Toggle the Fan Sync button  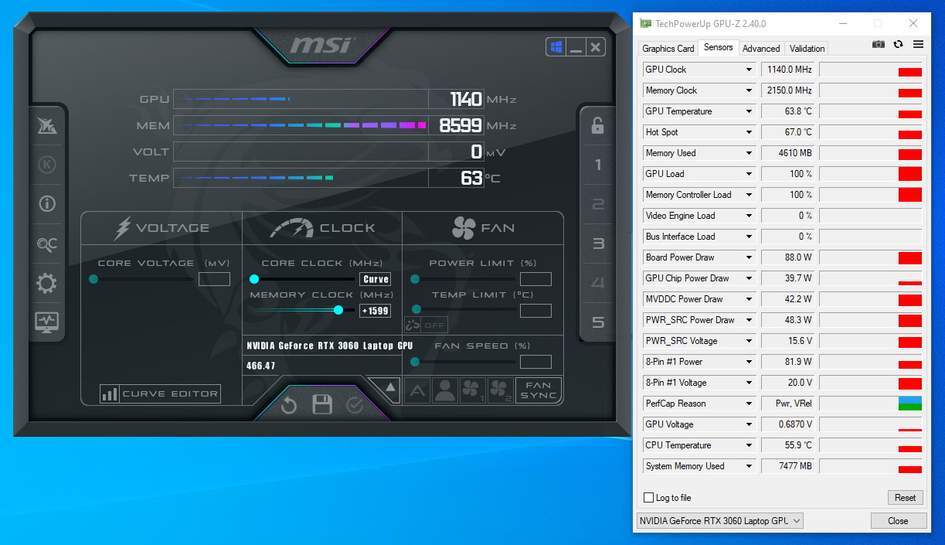[538, 390]
